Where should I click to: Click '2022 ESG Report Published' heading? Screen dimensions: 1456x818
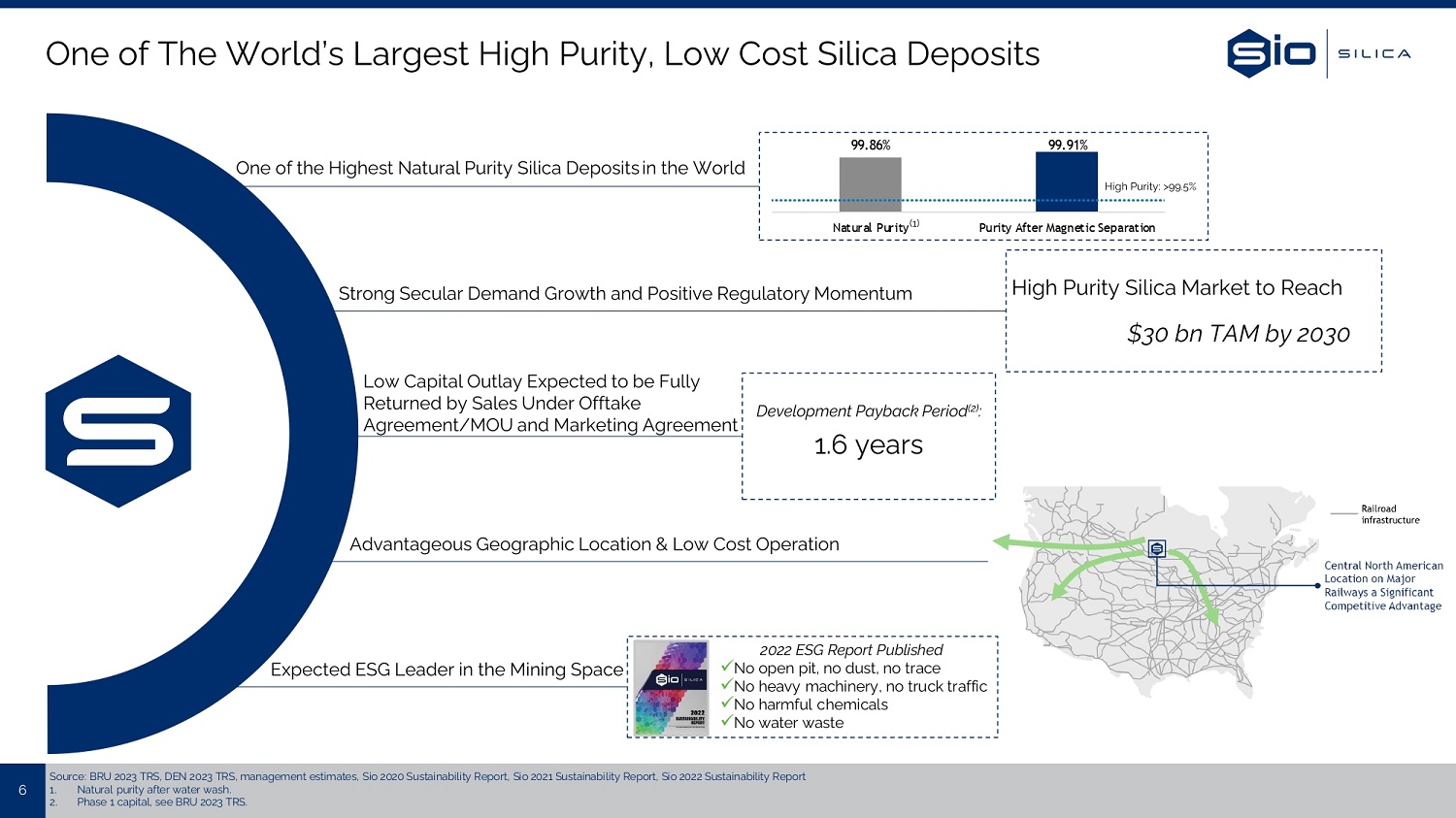tap(851, 650)
